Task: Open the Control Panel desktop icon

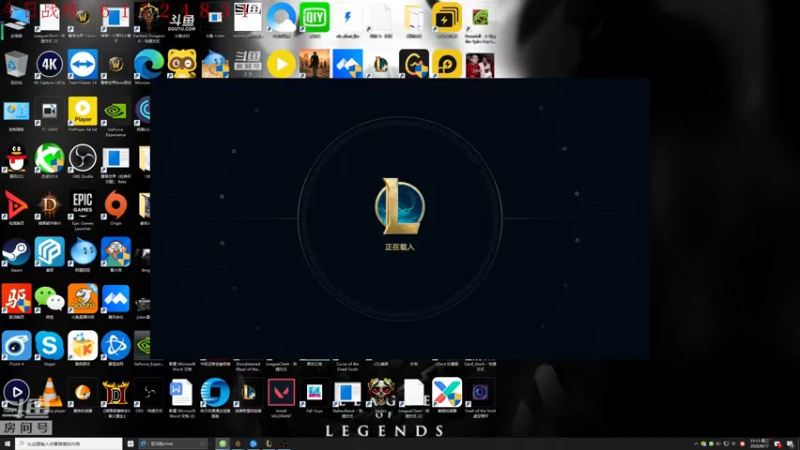Action: [x=16, y=113]
